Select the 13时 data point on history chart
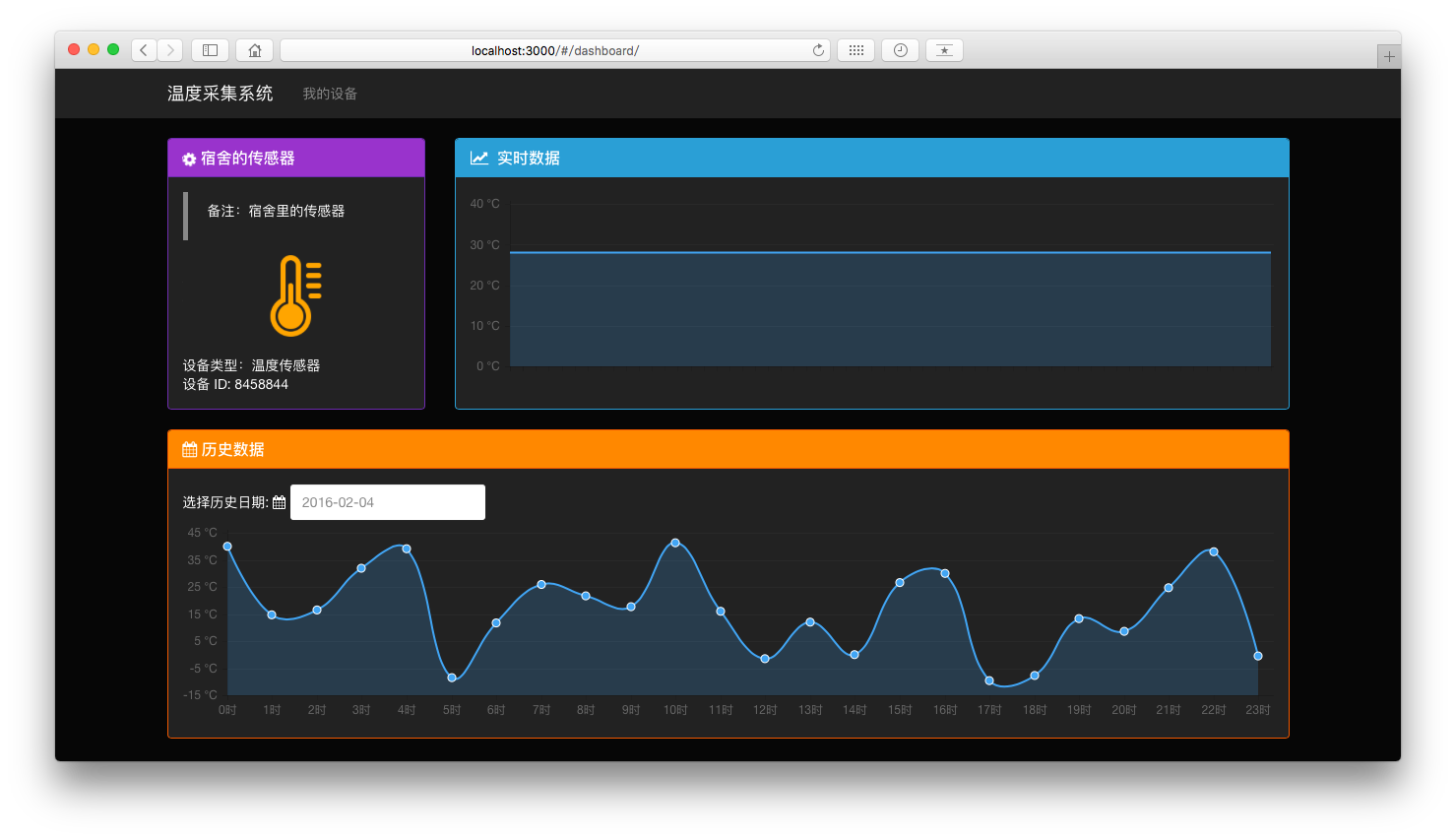 point(810,622)
